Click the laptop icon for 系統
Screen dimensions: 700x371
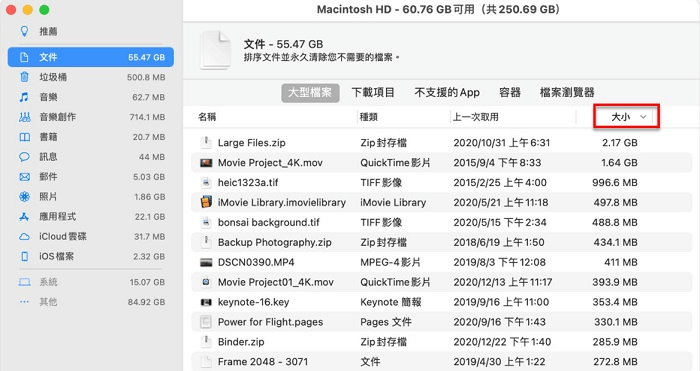(x=25, y=282)
